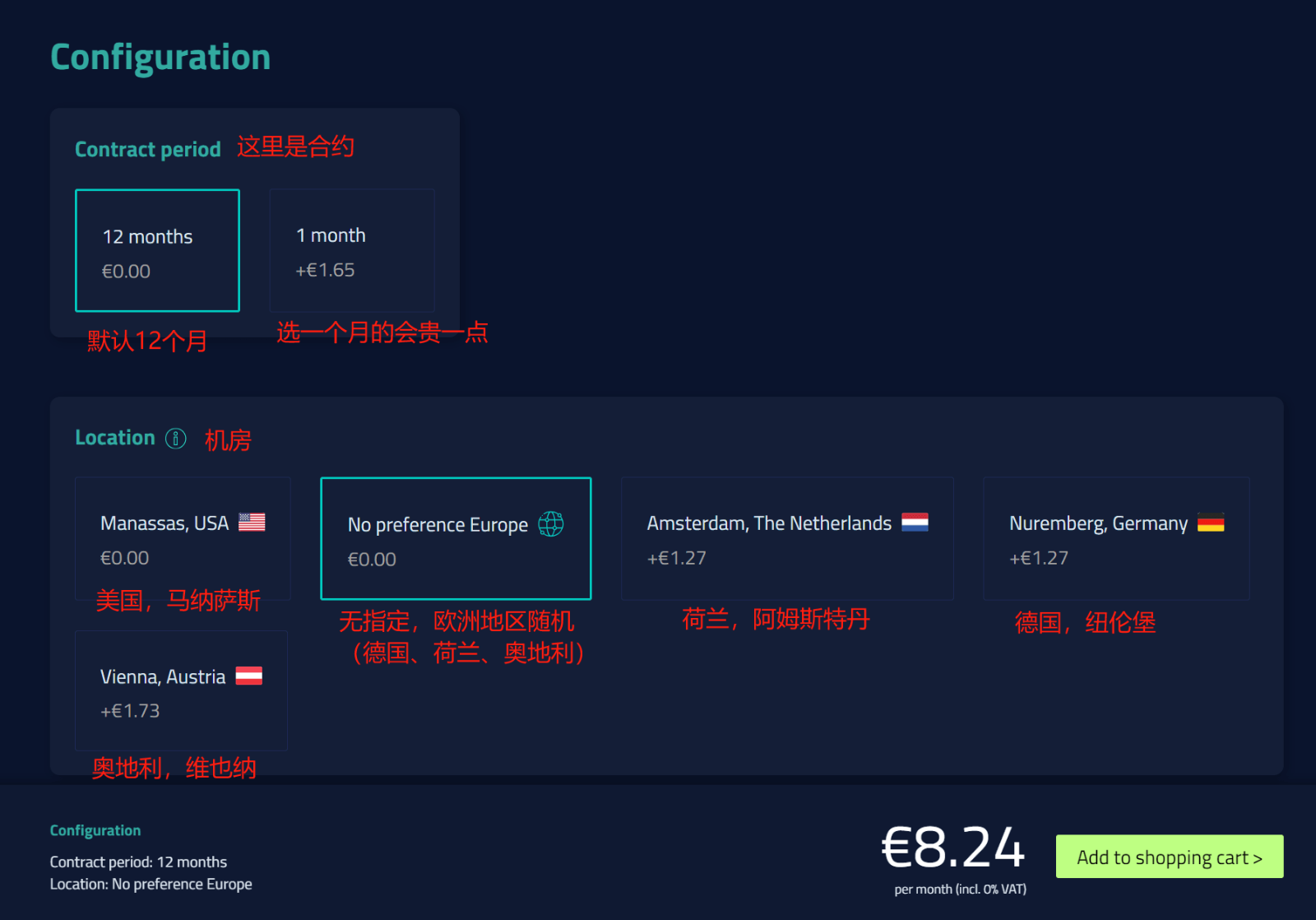Click the USA flag icon
The height and width of the screenshot is (920, 1316).
tap(252, 523)
